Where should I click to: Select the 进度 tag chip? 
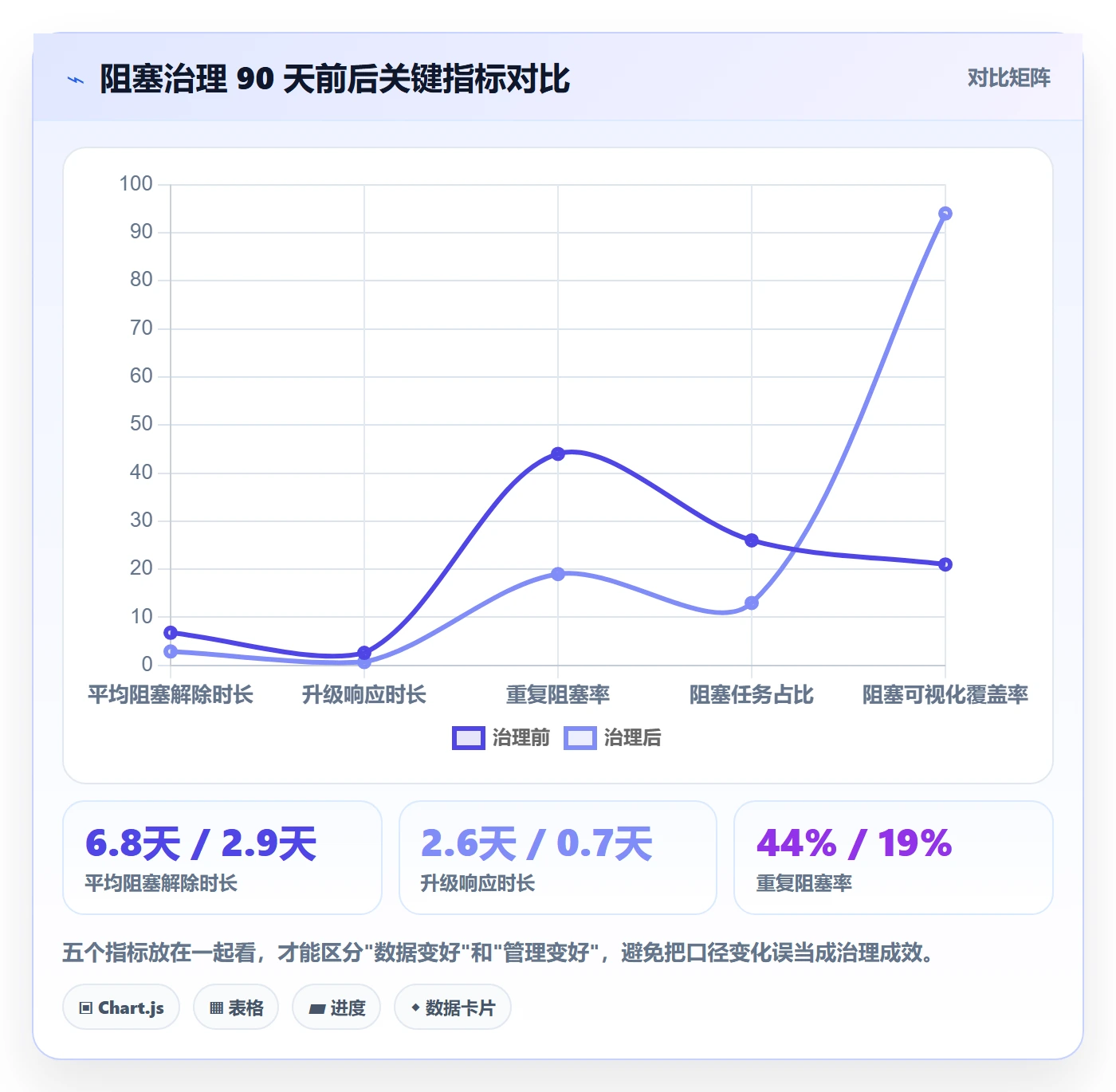336,1008
